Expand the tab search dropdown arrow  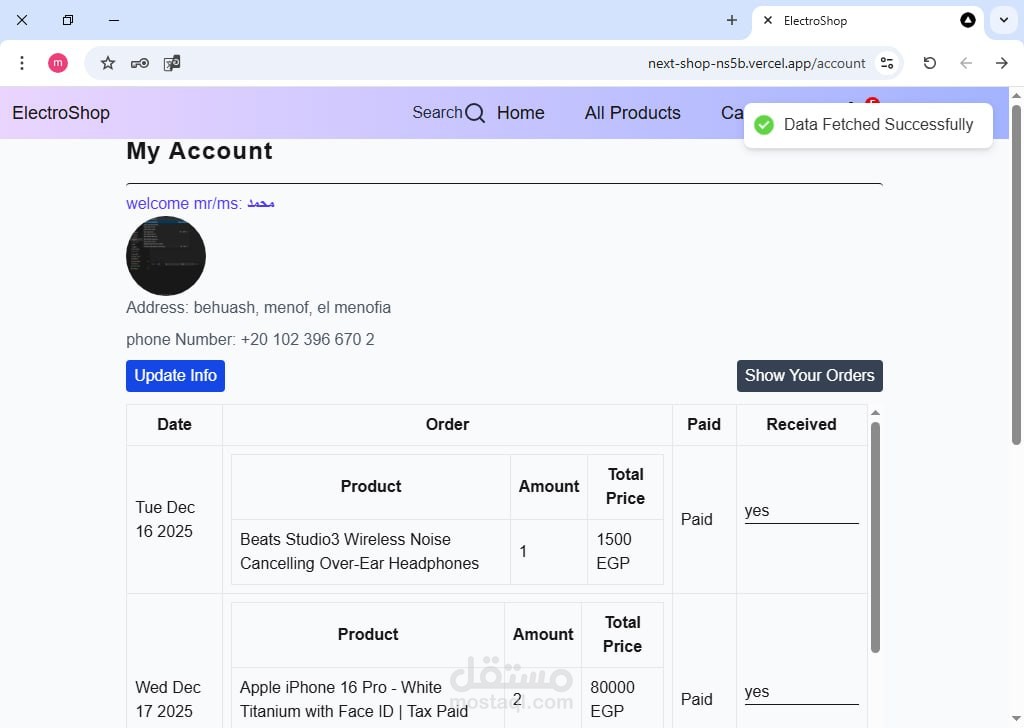[x=1004, y=20]
